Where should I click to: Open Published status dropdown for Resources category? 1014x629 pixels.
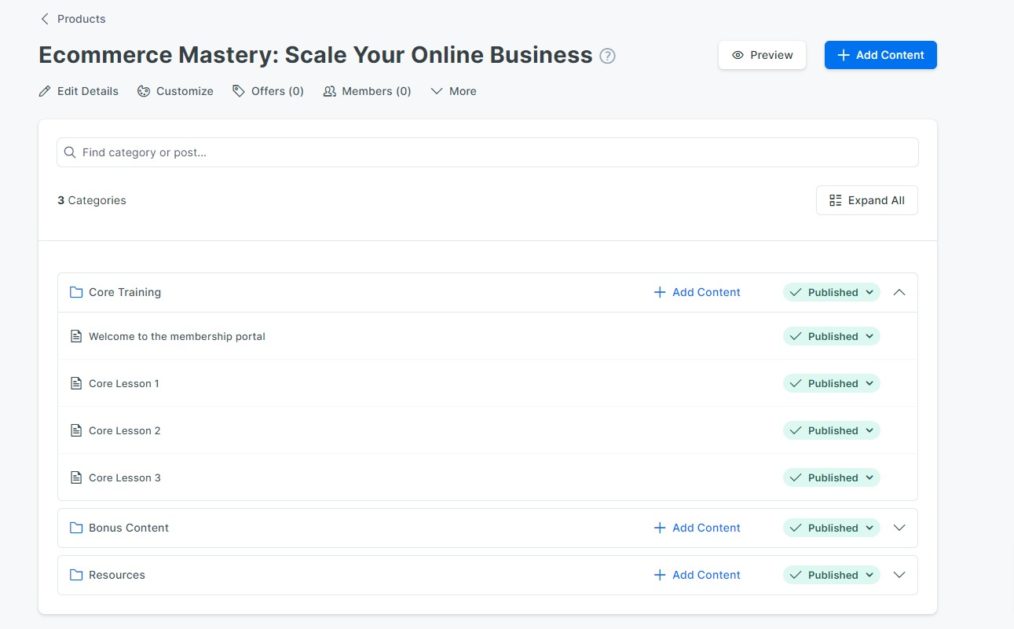tap(832, 575)
